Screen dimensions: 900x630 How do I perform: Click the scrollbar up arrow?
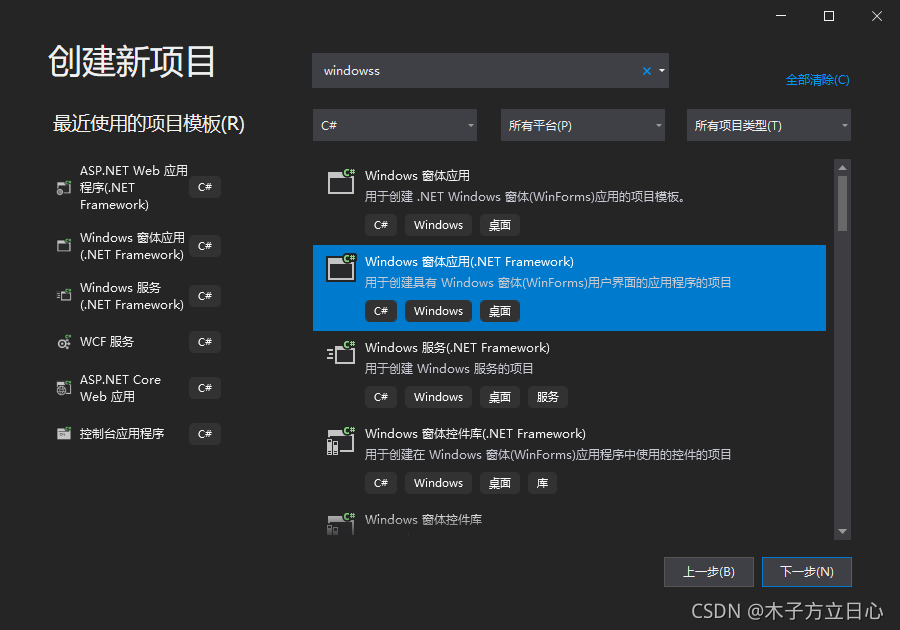tap(843, 168)
